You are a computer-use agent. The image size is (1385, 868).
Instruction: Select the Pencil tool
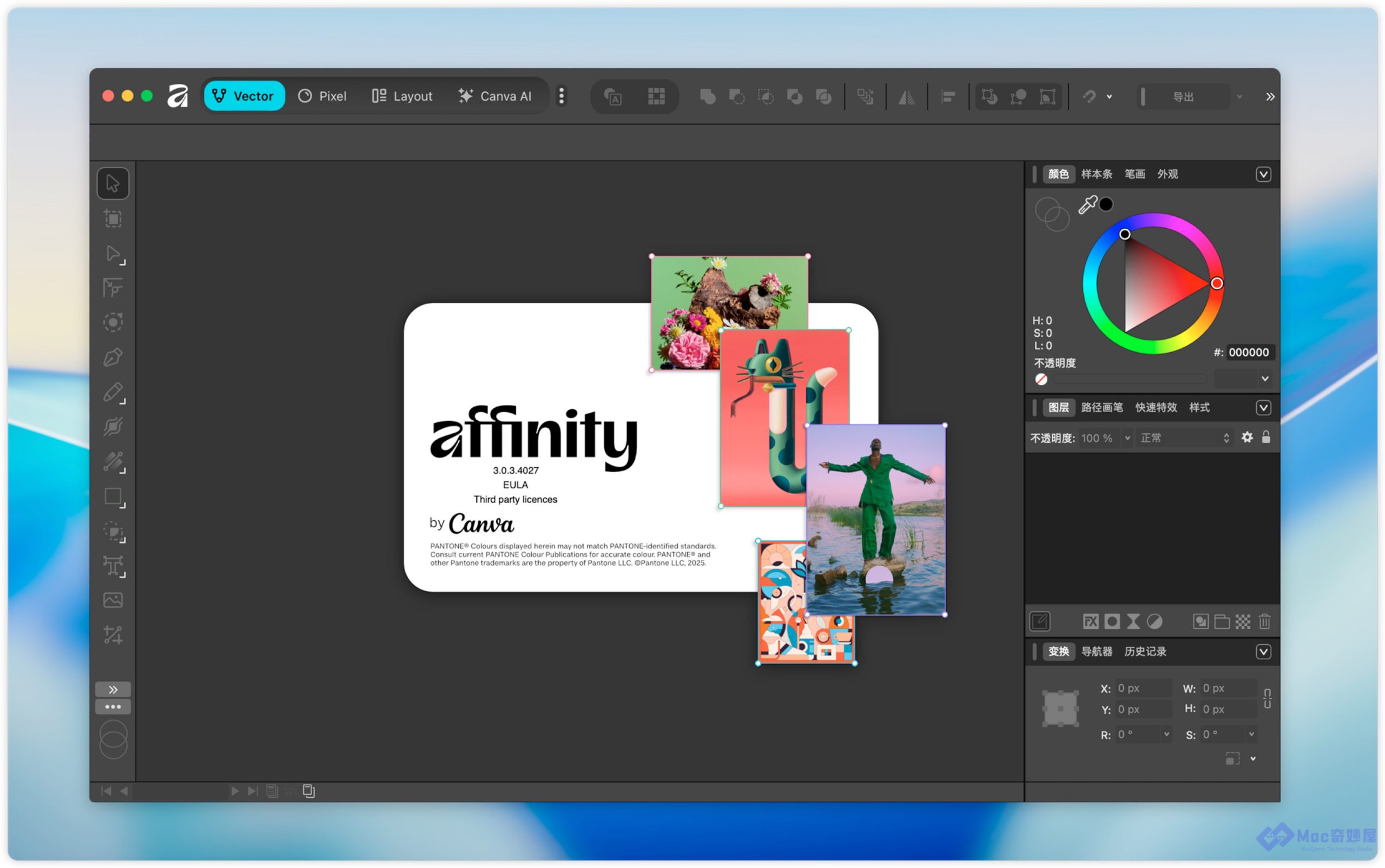(113, 393)
